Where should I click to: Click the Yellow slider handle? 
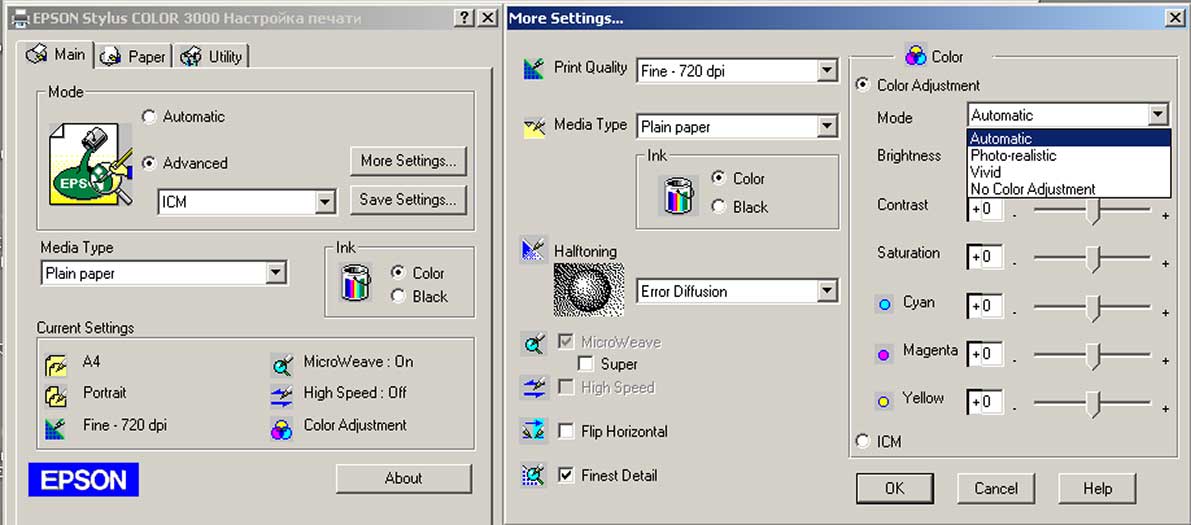[x=1093, y=405]
